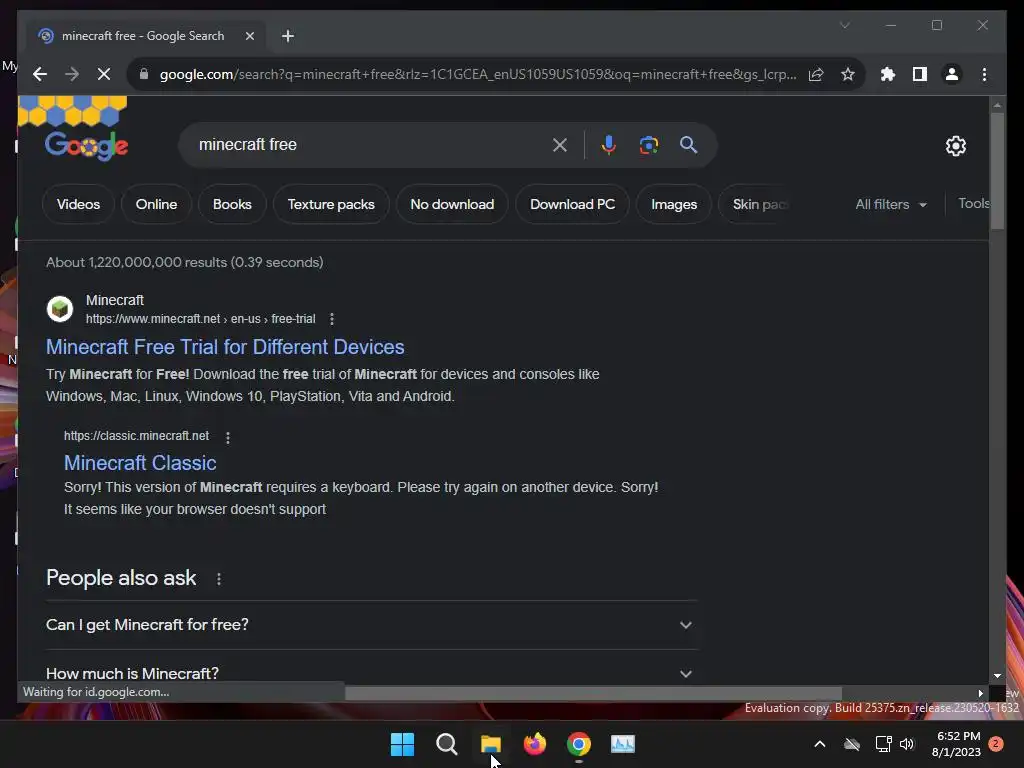This screenshot has height=768, width=1024.
Task: Click Chrome icon in taskbar
Action: [x=579, y=744]
